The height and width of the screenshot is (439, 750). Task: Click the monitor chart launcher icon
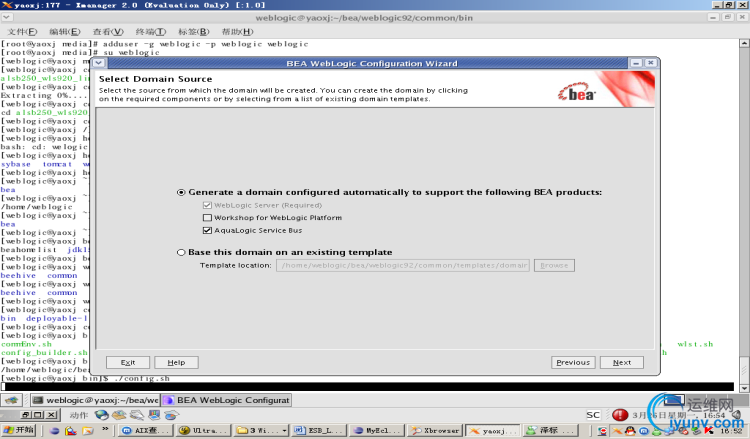(x=154, y=415)
